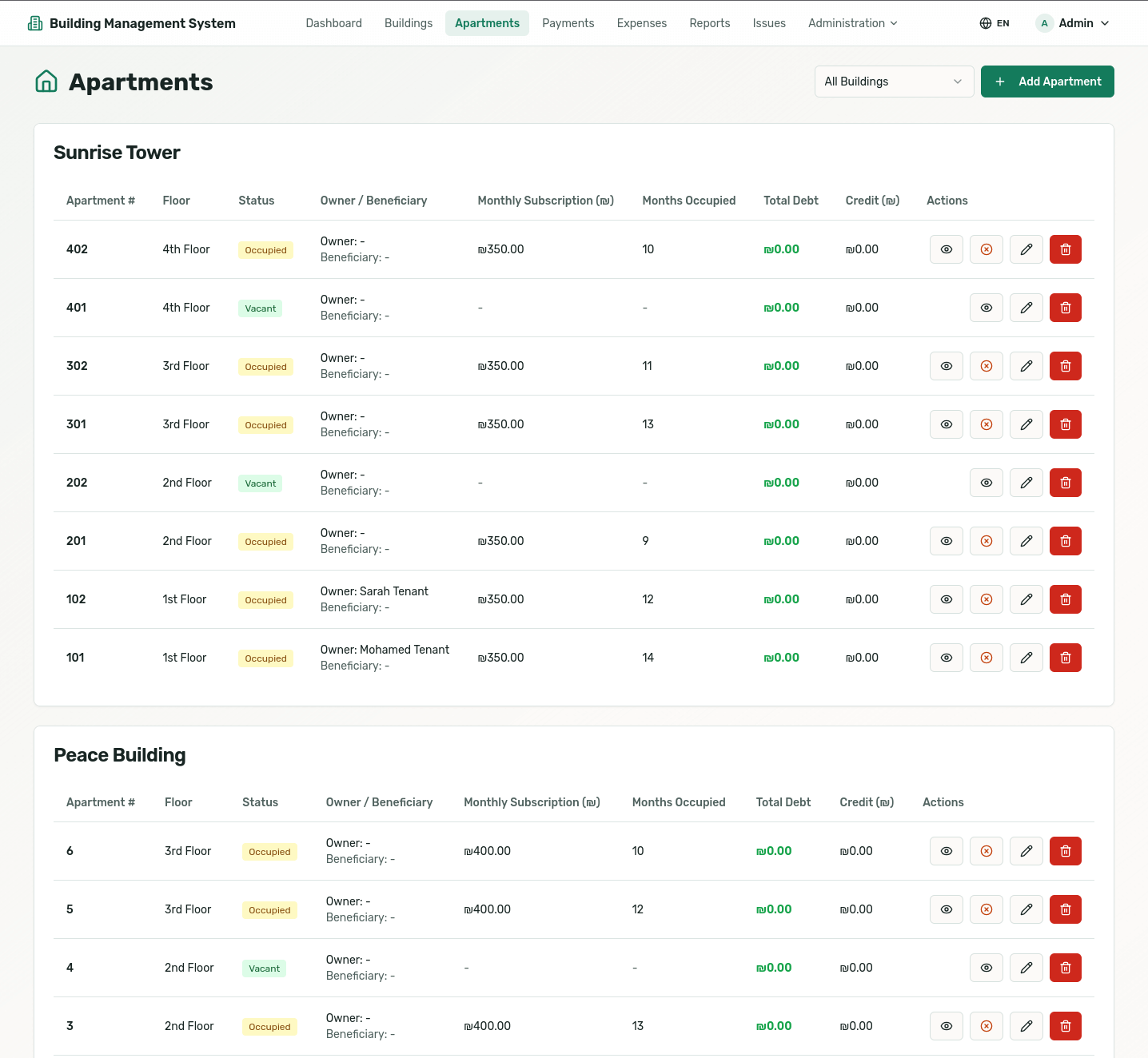Edit apartment 302 with the pencil icon
The image size is (1148, 1058).
point(1026,366)
